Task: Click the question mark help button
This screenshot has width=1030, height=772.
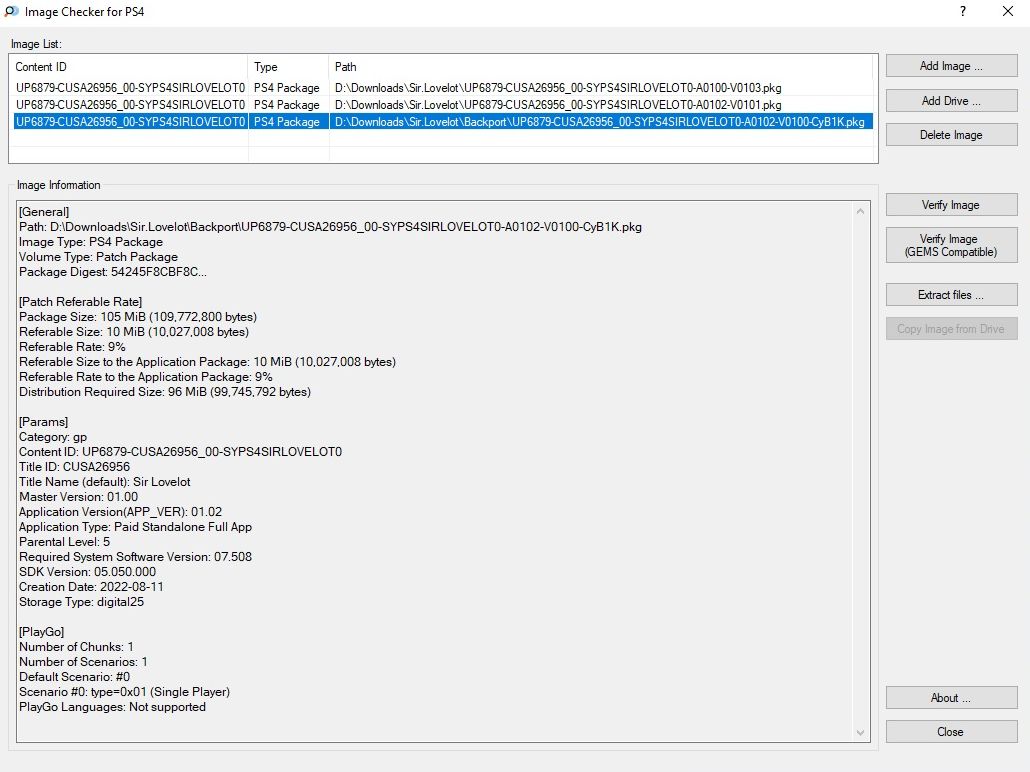Action: (x=963, y=13)
